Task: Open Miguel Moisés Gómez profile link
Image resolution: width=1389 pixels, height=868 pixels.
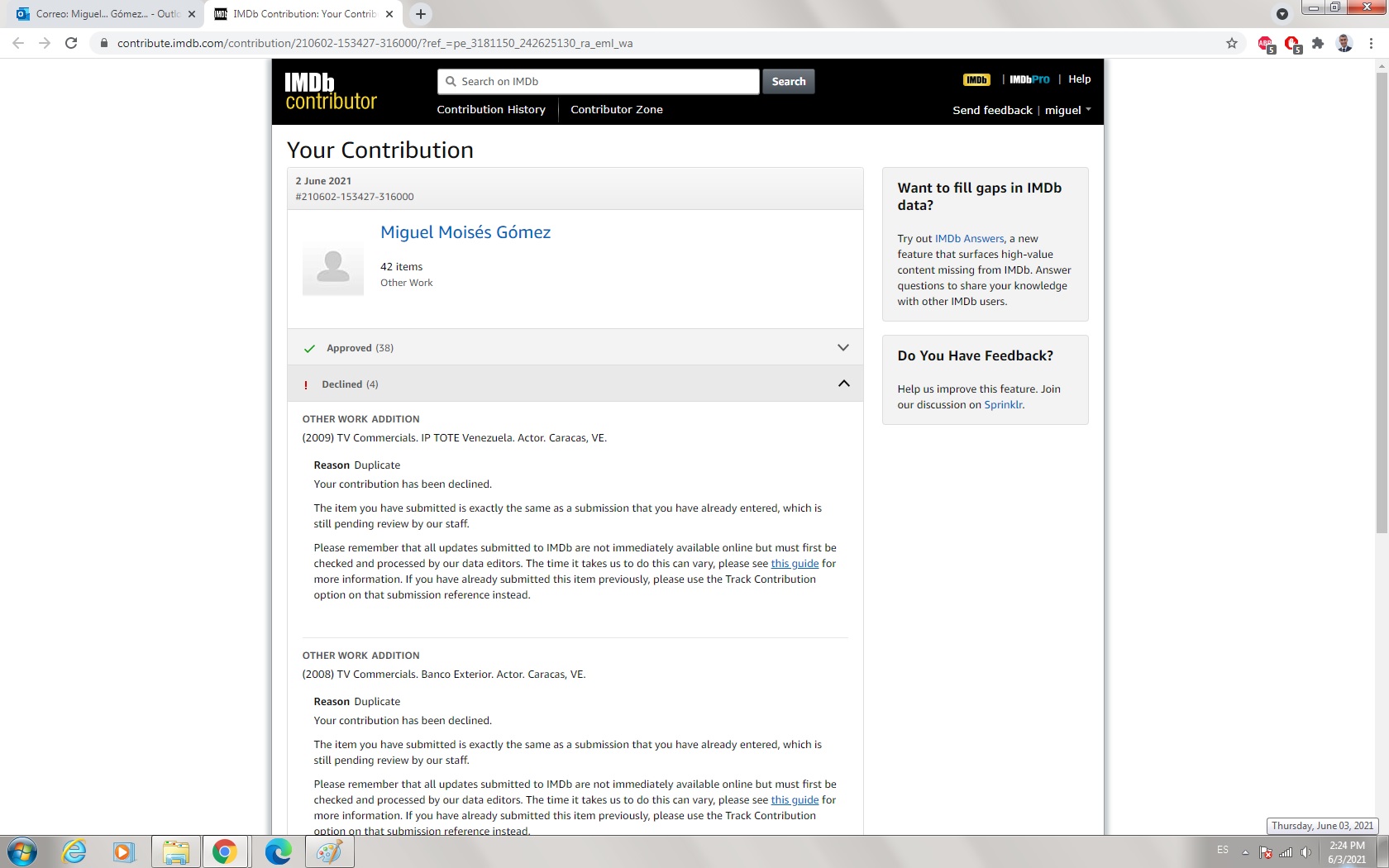Action: pyautogui.click(x=465, y=232)
